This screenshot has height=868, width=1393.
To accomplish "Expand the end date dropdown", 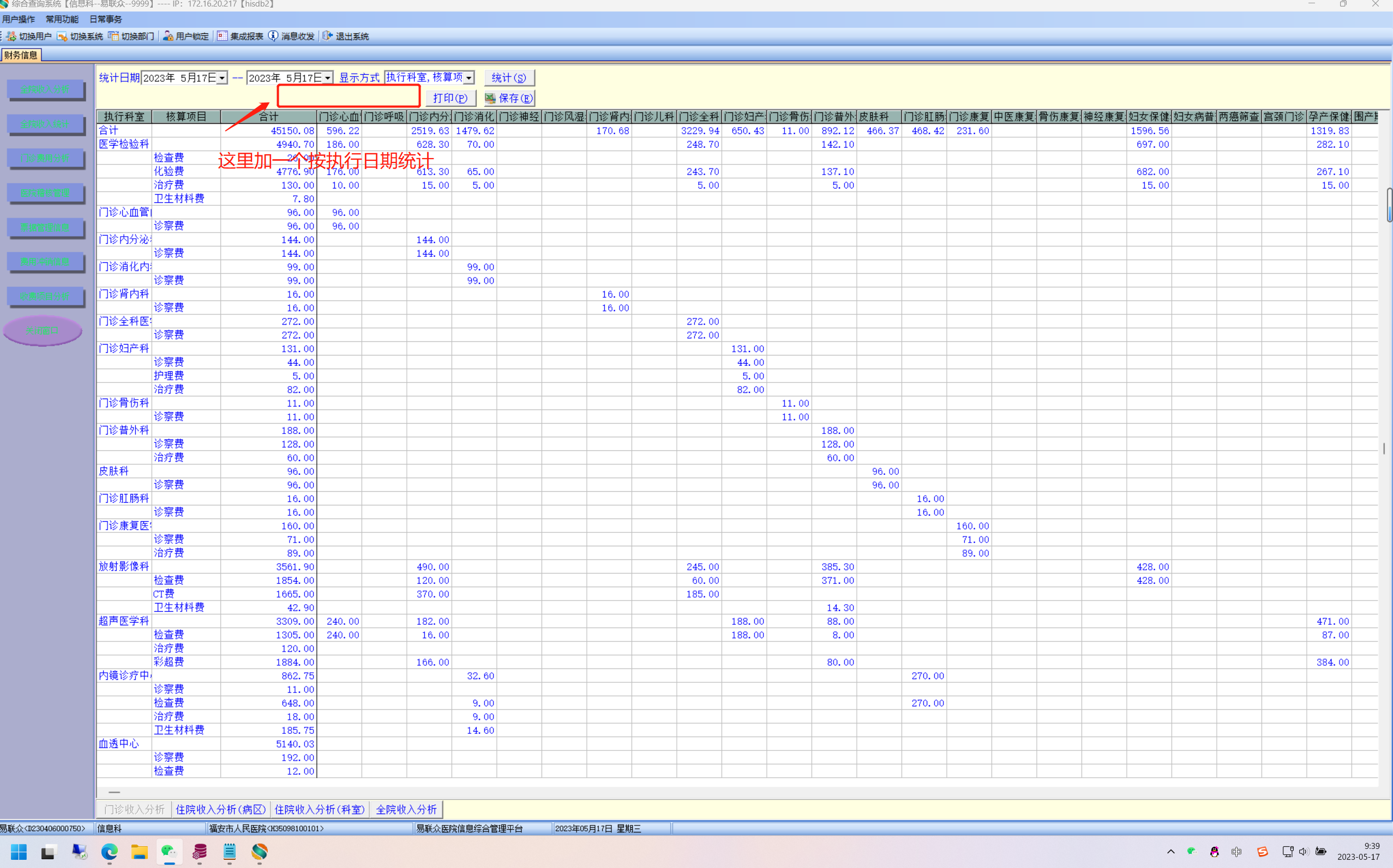I will point(327,78).
